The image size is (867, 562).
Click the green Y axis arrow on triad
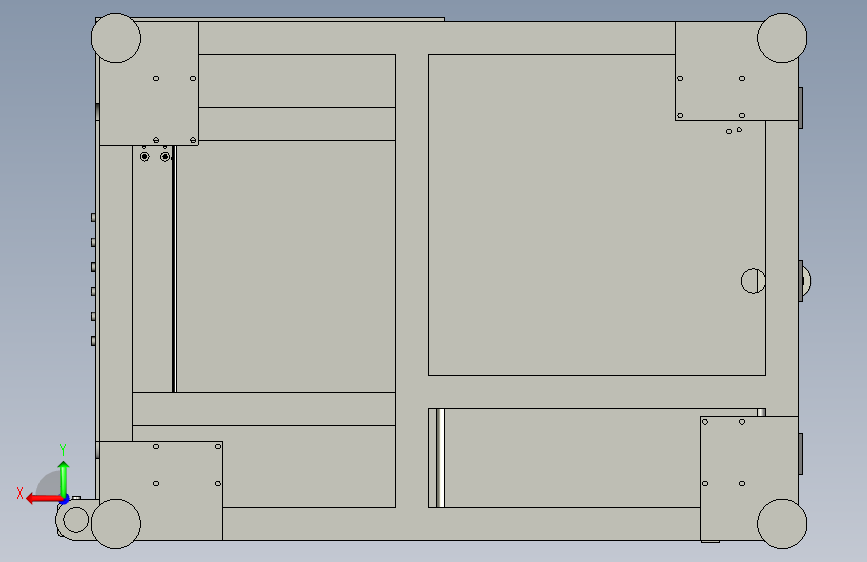[x=64, y=479]
